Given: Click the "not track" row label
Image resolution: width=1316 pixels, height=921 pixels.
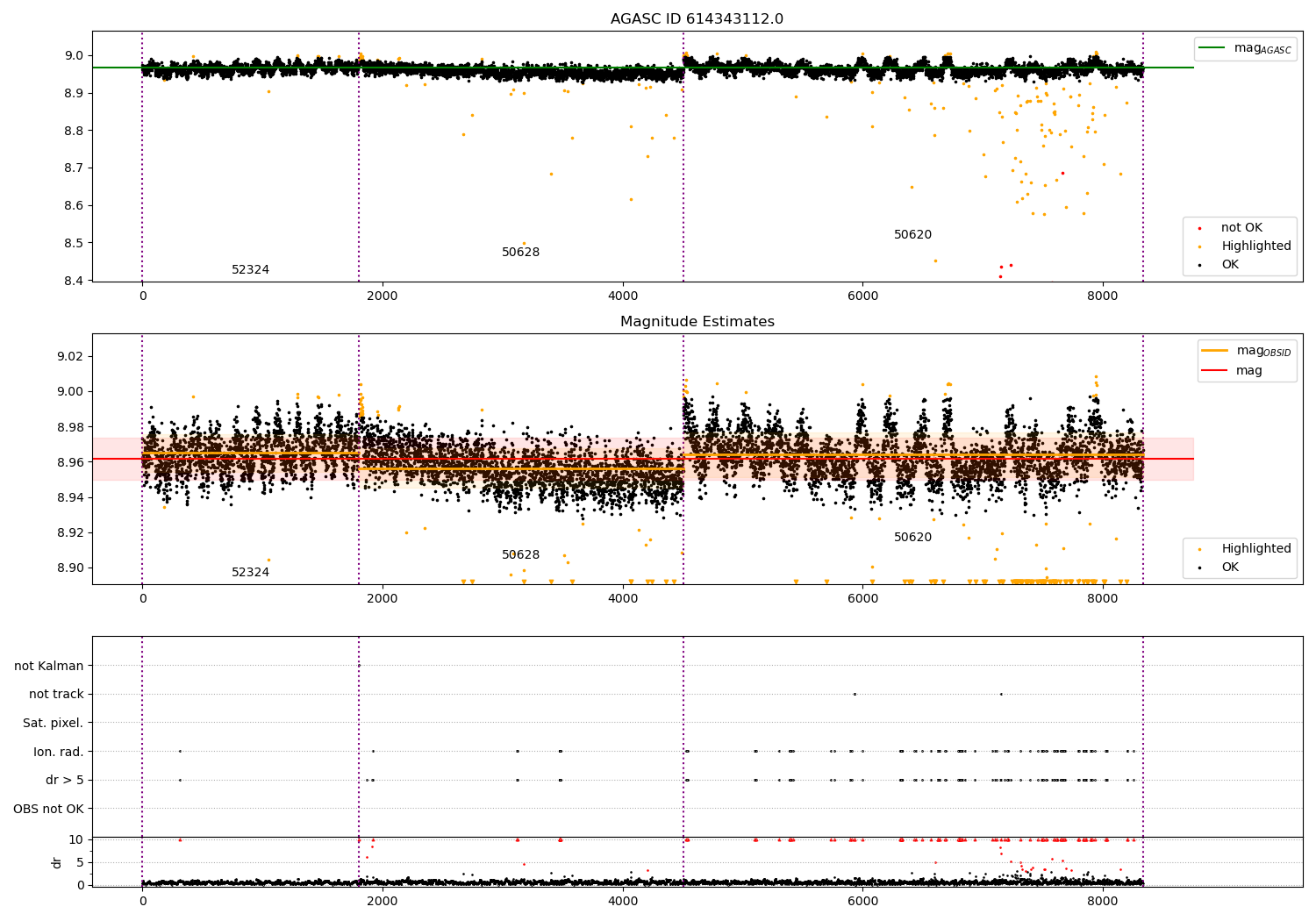Looking at the screenshot, I should pyautogui.click(x=56, y=695).
